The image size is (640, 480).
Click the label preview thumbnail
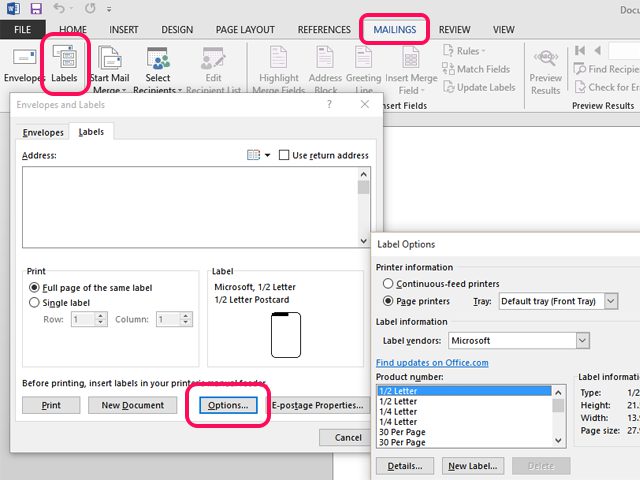(286, 335)
